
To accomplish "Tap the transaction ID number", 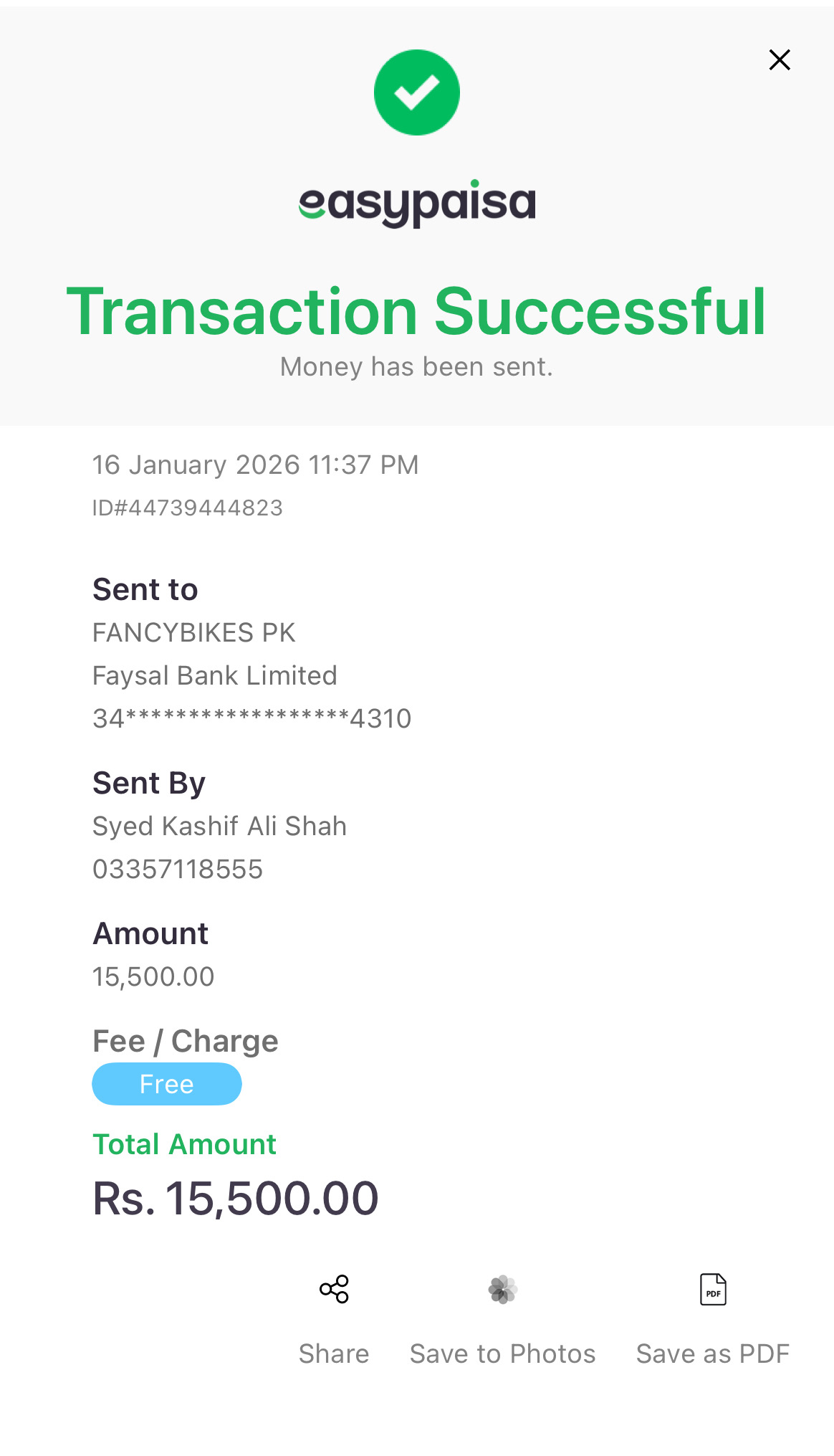I will [x=188, y=508].
